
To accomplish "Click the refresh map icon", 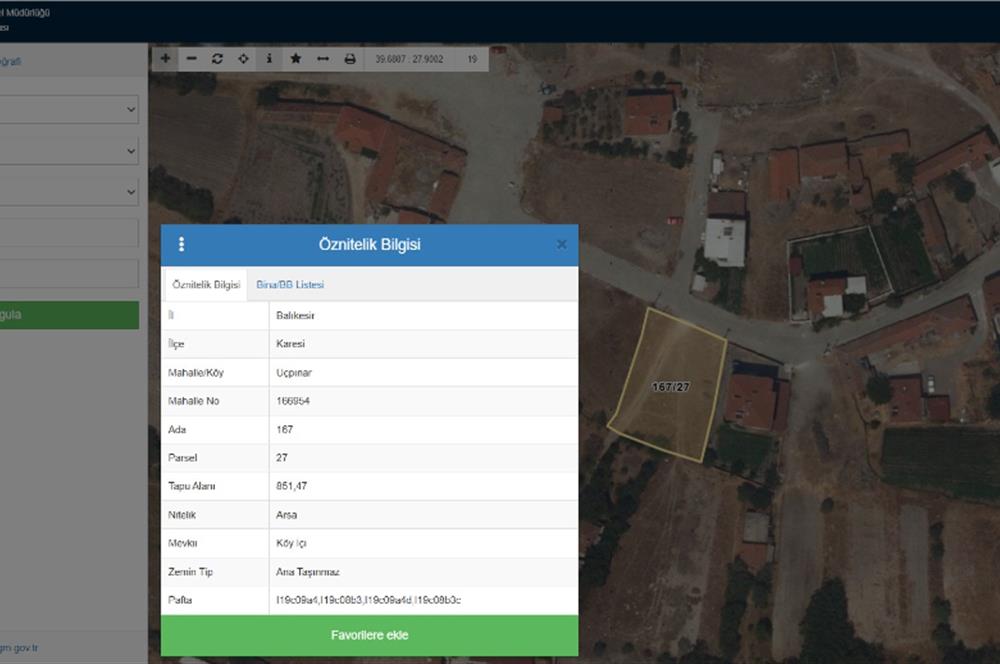I will pos(218,59).
